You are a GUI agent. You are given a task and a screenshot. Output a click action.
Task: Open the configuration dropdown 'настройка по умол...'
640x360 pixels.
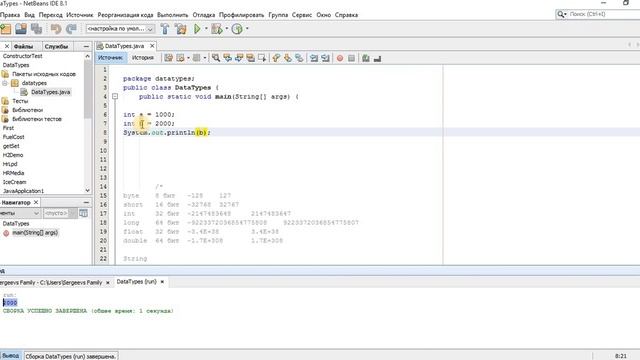click(120, 29)
